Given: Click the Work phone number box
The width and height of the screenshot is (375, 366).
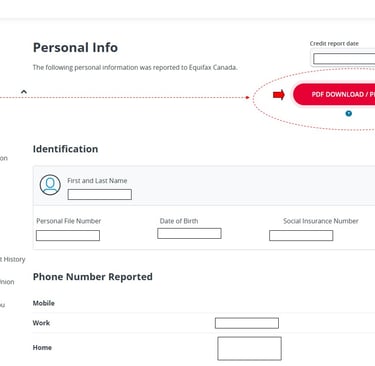Looking at the screenshot, I should pyautogui.click(x=247, y=323).
